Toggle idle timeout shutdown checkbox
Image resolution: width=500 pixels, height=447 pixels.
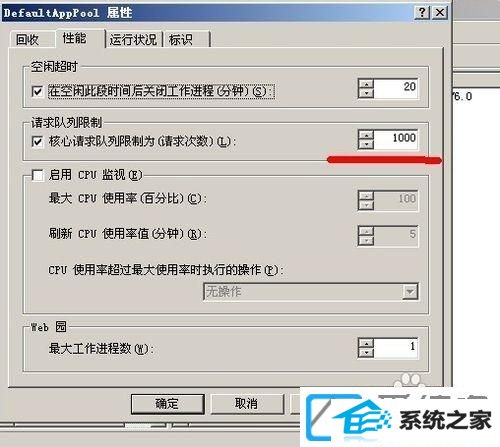click(37, 91)
